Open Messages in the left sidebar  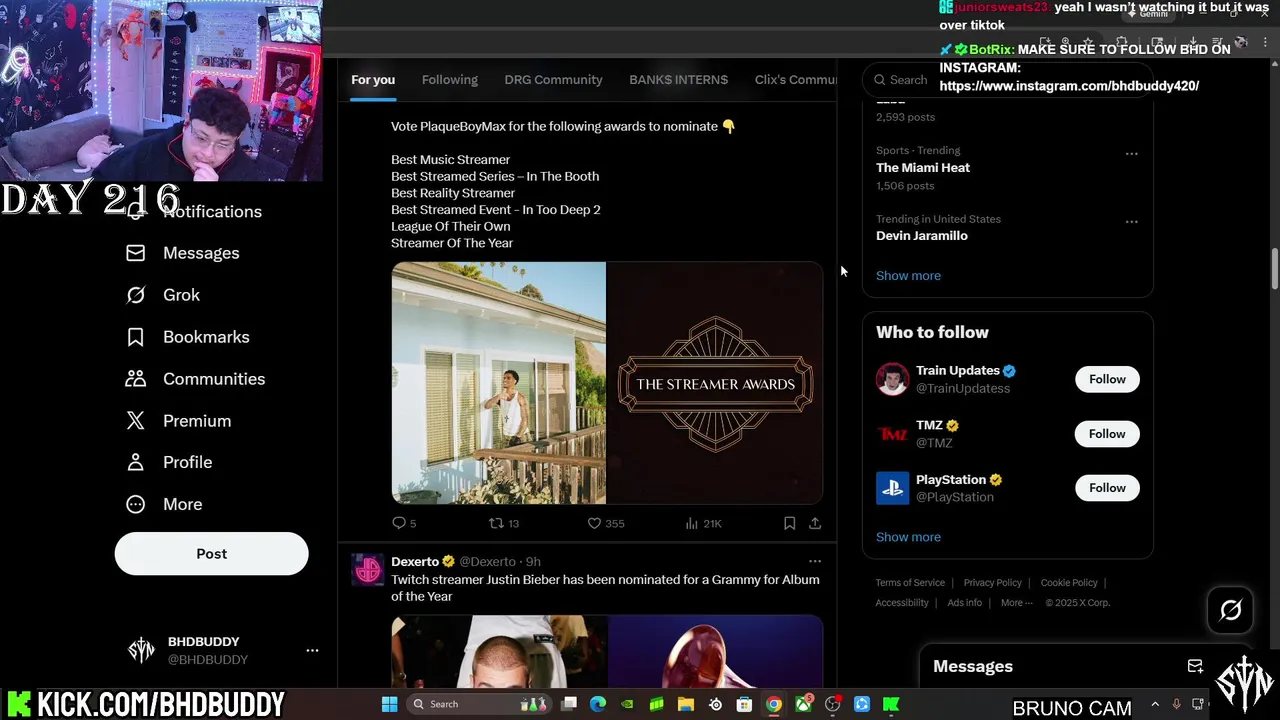click(183, 253)
